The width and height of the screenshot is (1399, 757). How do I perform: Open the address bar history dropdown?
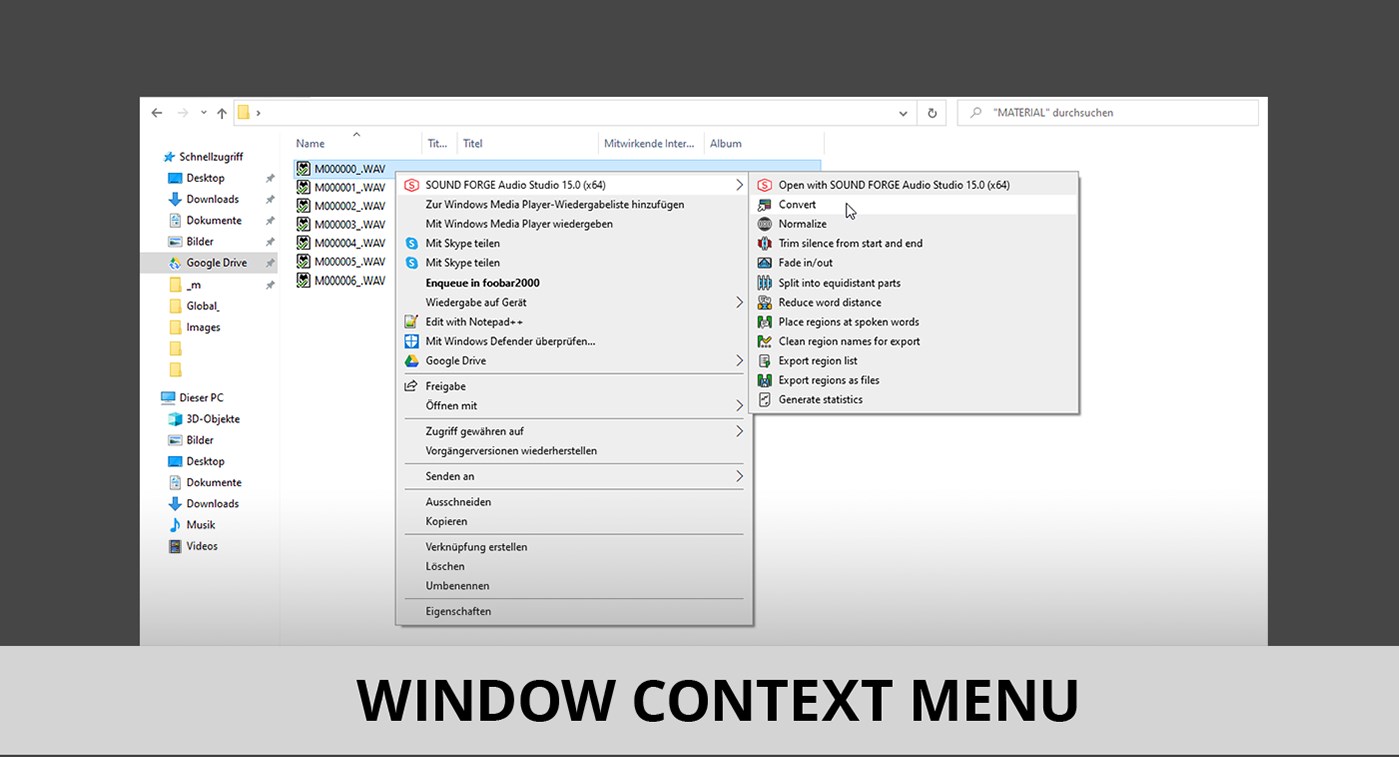903,113
